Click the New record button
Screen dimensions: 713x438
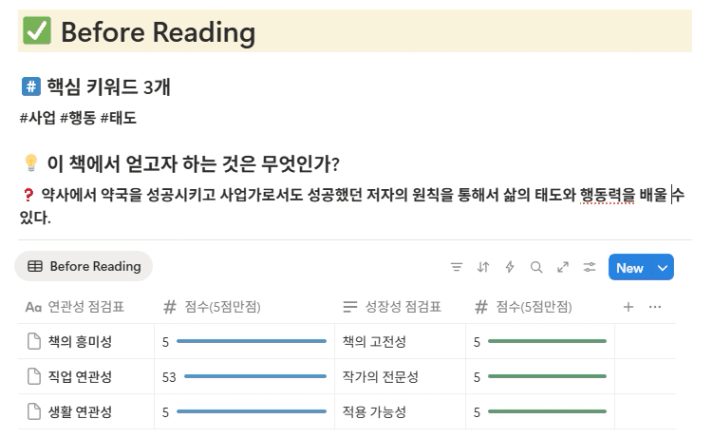[630, 268]
